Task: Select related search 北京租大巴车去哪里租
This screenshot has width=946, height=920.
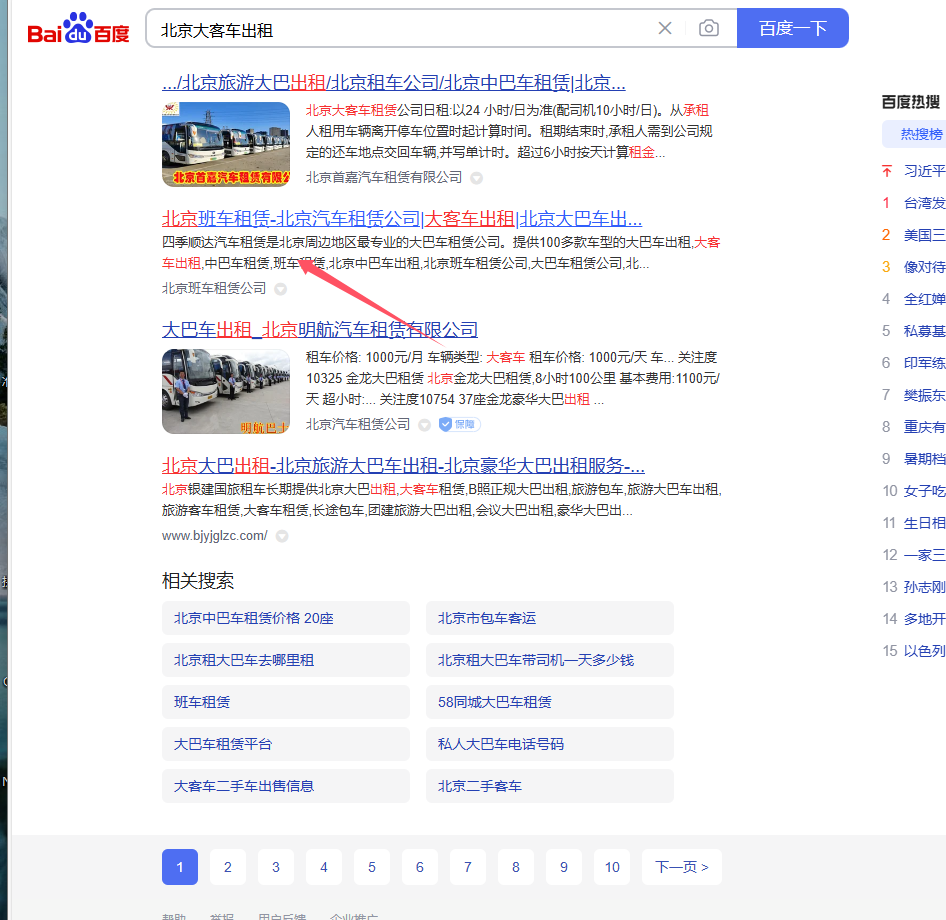Action: [285, 660]
